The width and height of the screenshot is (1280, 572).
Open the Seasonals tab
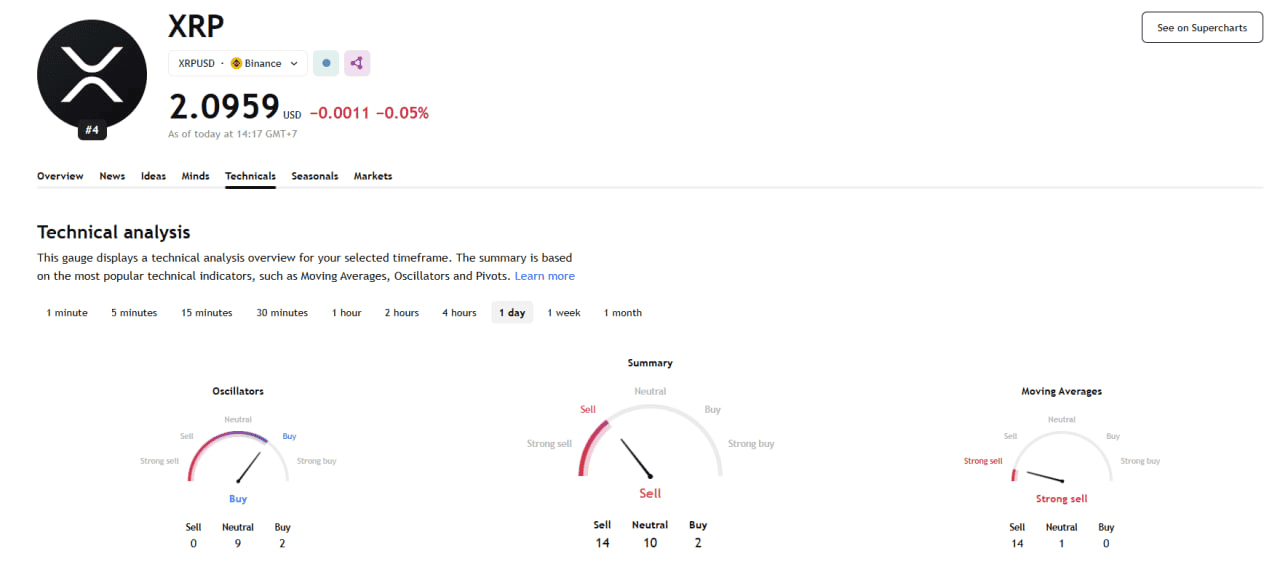[315, 176]
